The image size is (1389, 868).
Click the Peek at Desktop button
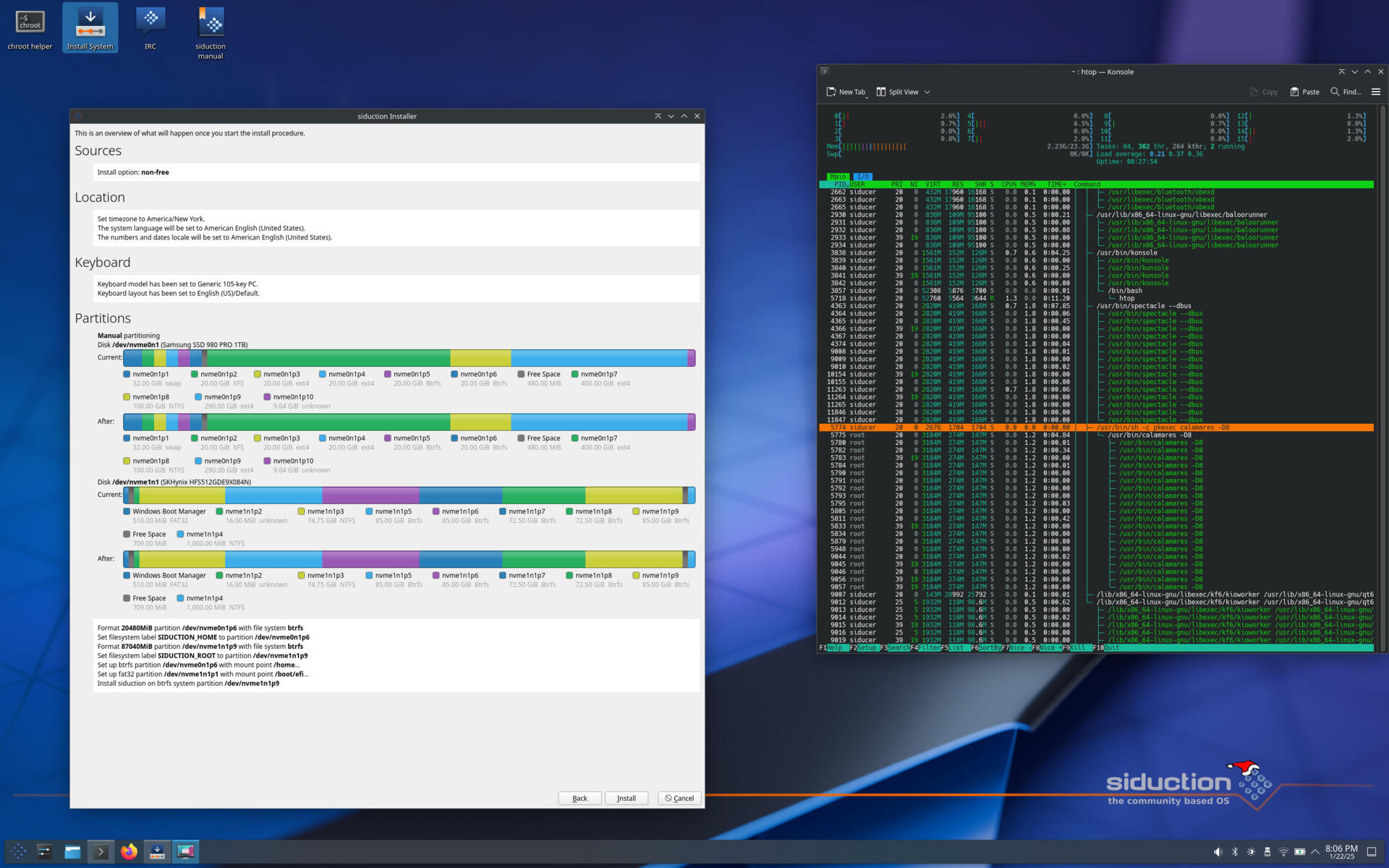pos(1372,852)
